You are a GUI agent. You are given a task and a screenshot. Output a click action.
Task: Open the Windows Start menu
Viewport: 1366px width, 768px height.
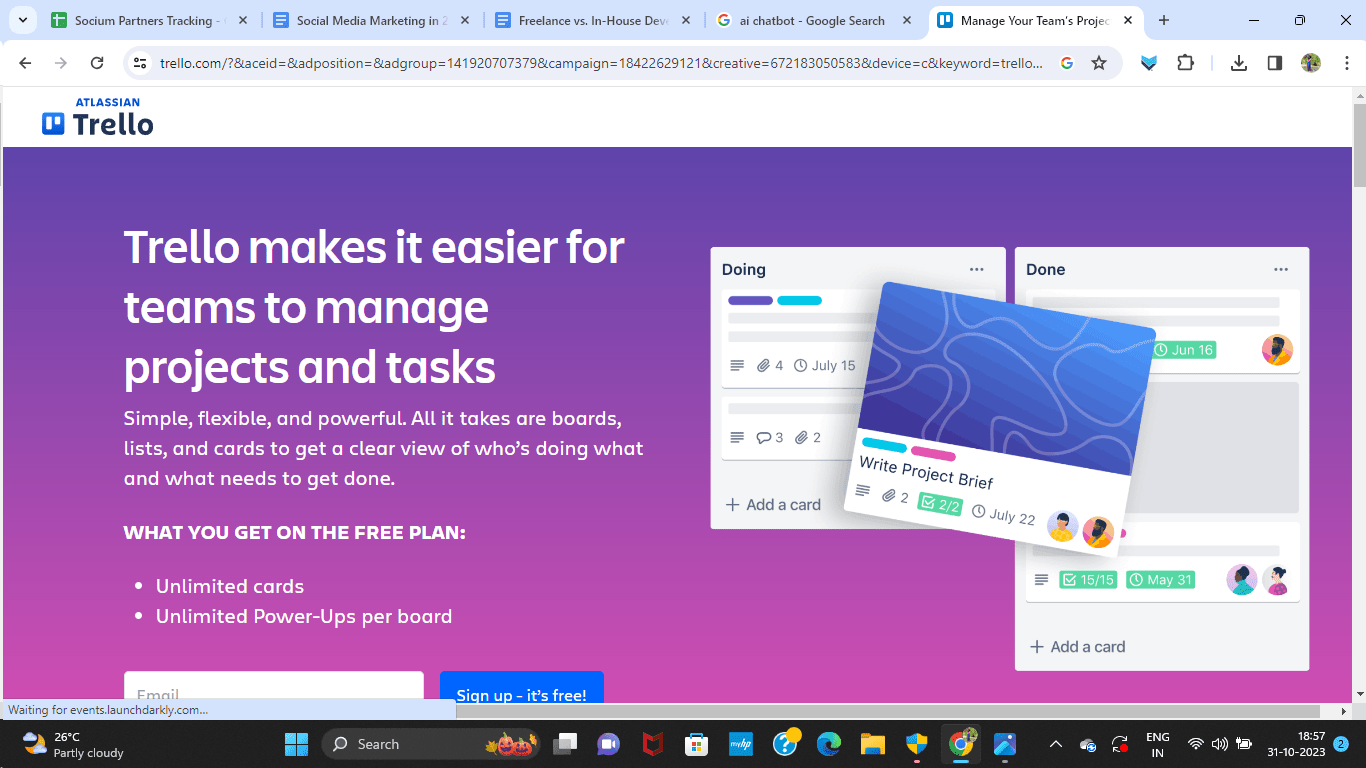[297, 744]
